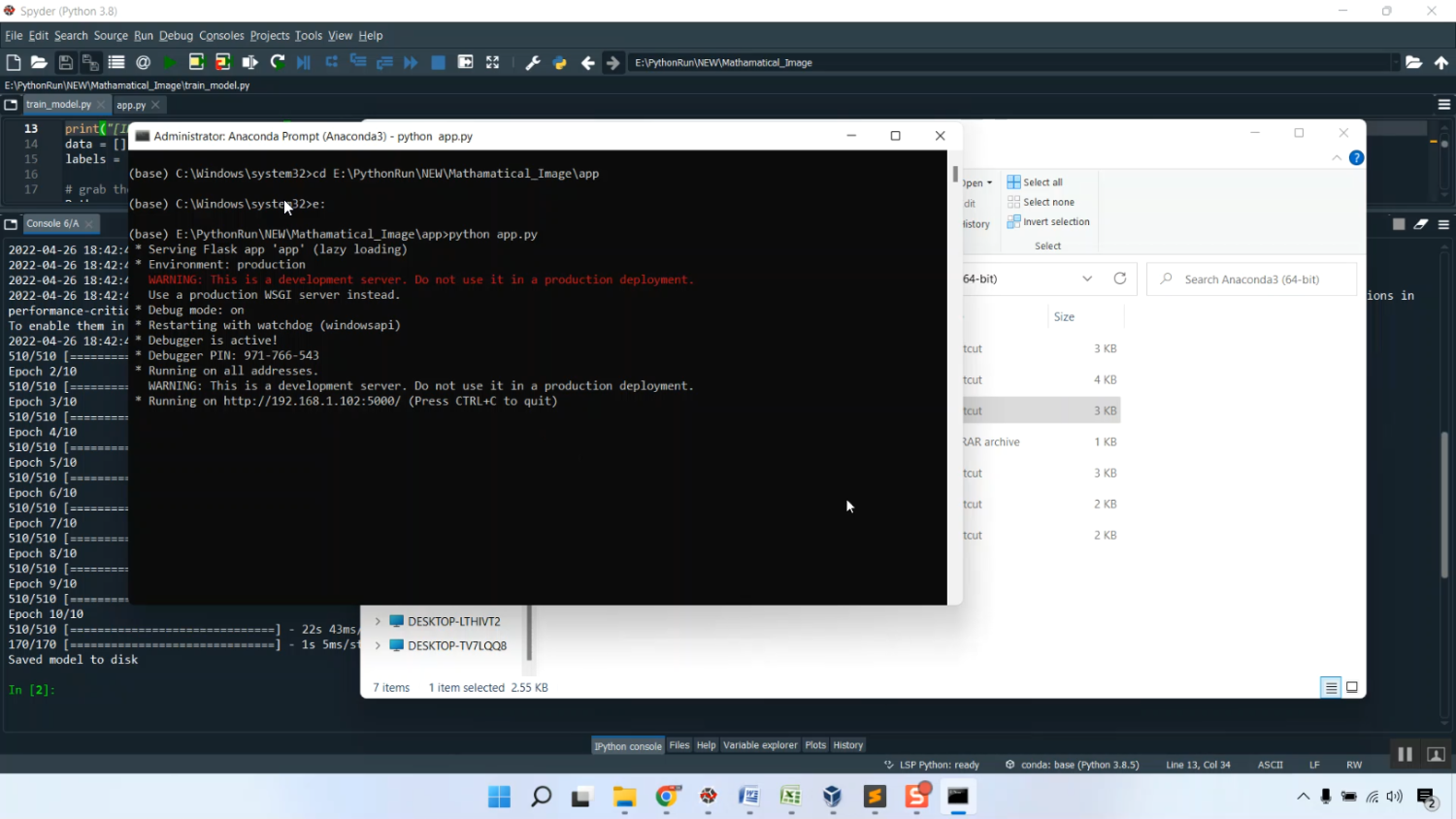Screen dimensions: 1456x819
Task: Expand the DESKTOP-LTHIVT2 tree node
Action: (x=378, y=621)
